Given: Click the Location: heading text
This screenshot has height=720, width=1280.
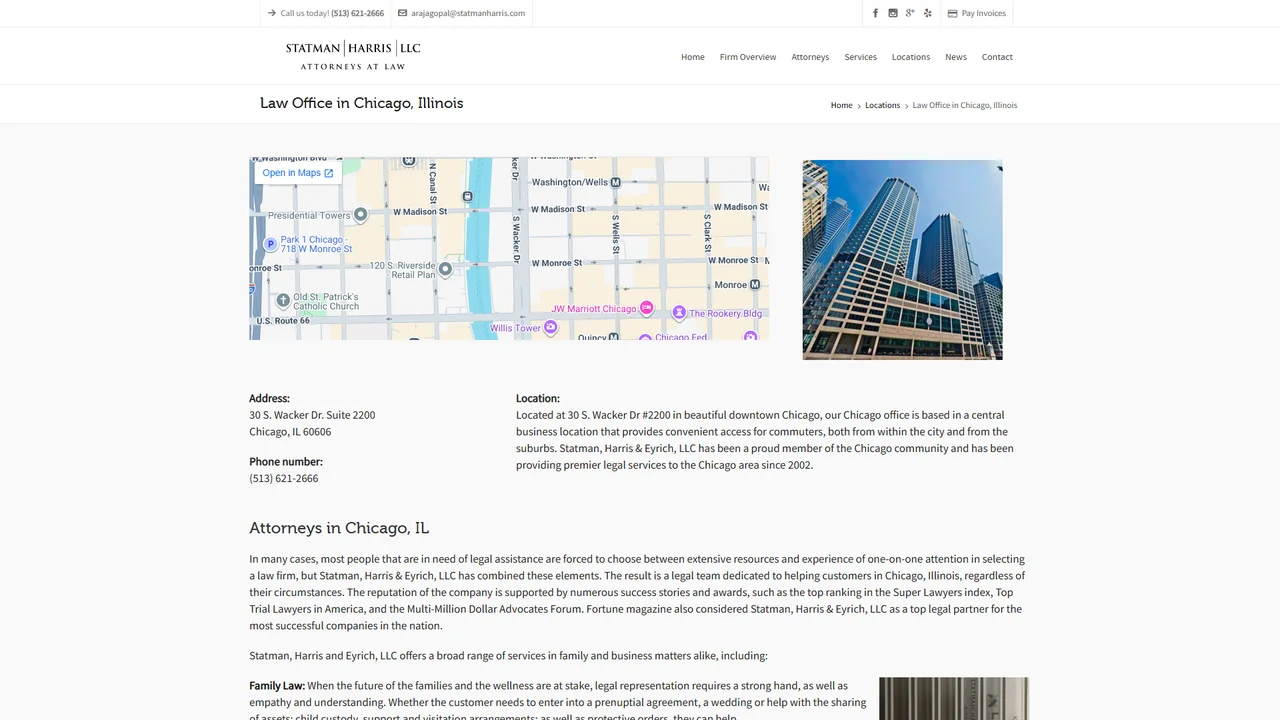Looking at the screenshot, I should pos(538,398).
